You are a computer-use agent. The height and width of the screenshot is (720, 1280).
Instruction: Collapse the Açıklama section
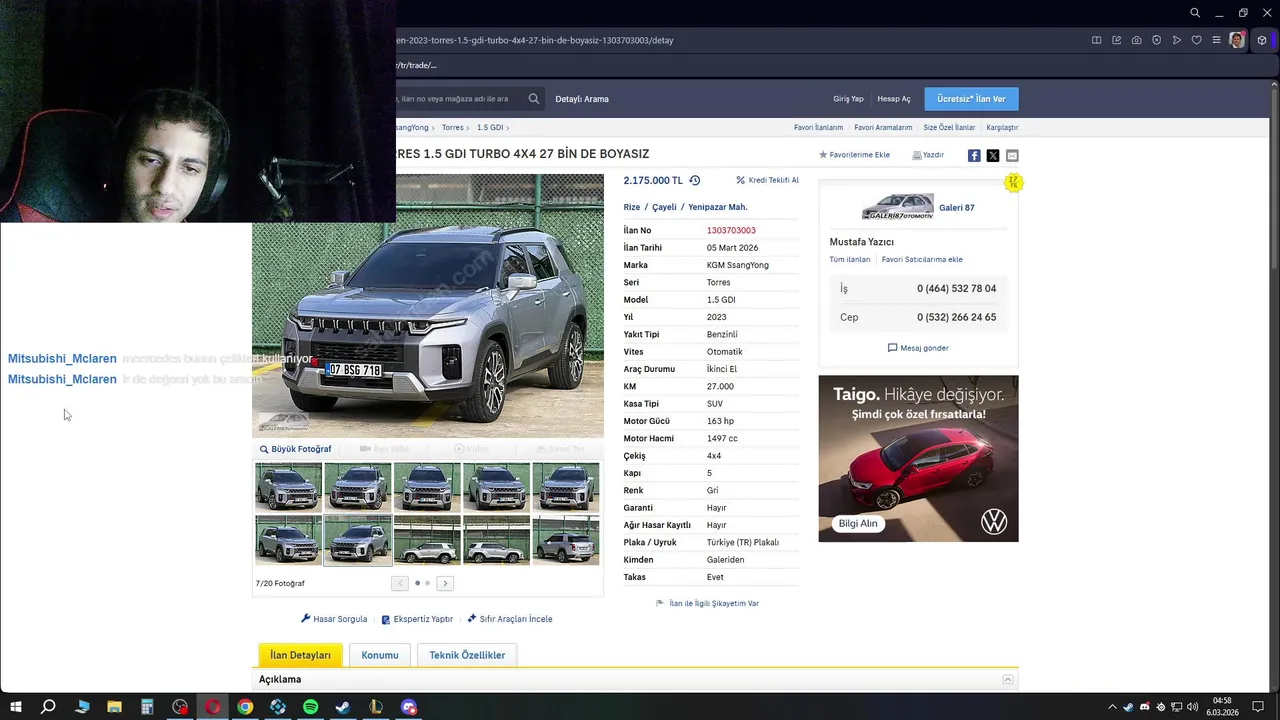coord(1008,680)
